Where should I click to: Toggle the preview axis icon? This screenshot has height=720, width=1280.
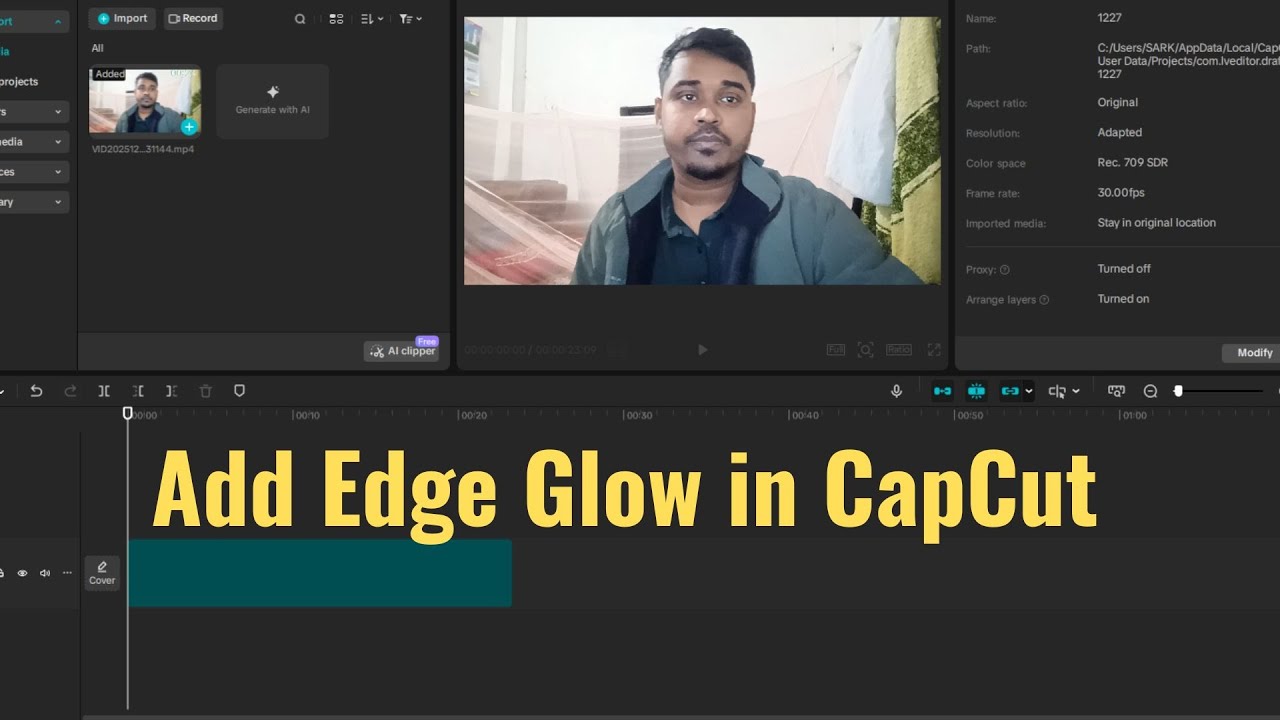click(1117, 391)
